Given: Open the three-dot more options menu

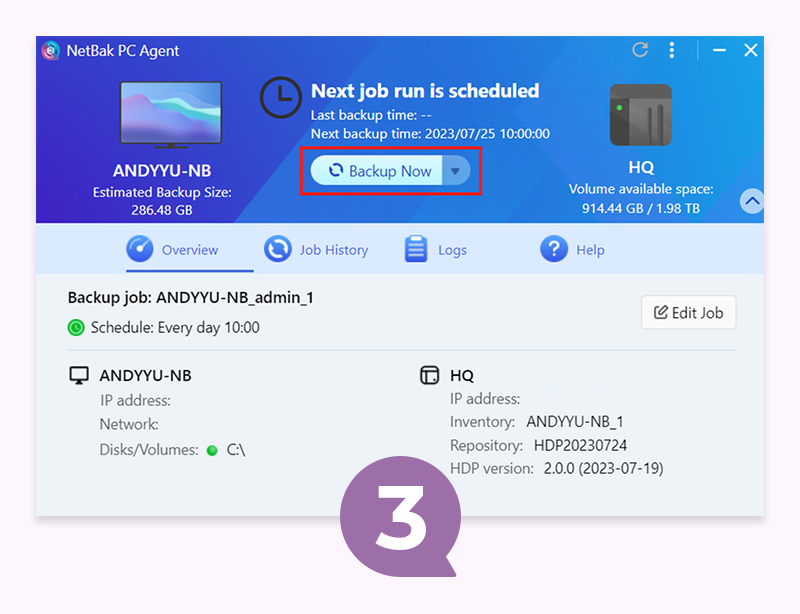Looking at the screenshot, I should pyautogui.click(x=672, y=50).
